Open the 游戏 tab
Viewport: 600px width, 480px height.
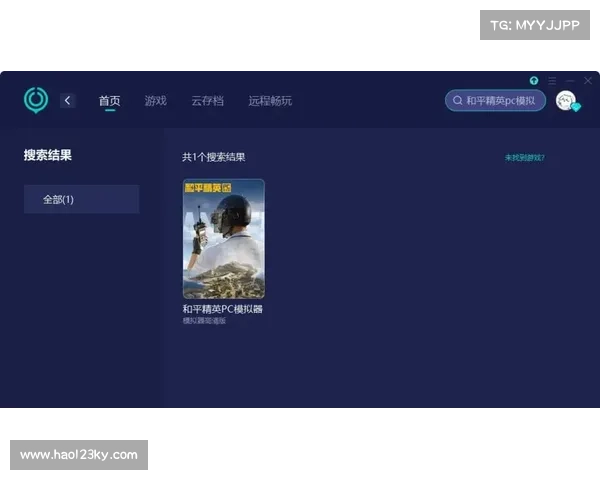pos(155,101)
